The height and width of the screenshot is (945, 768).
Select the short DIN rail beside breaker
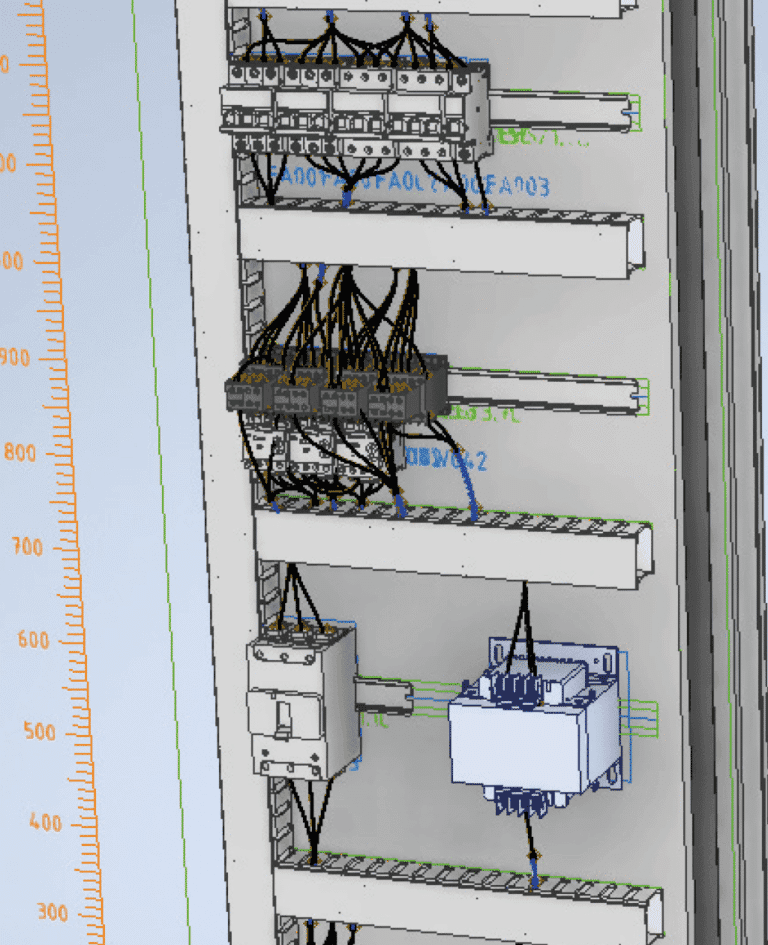385,695
